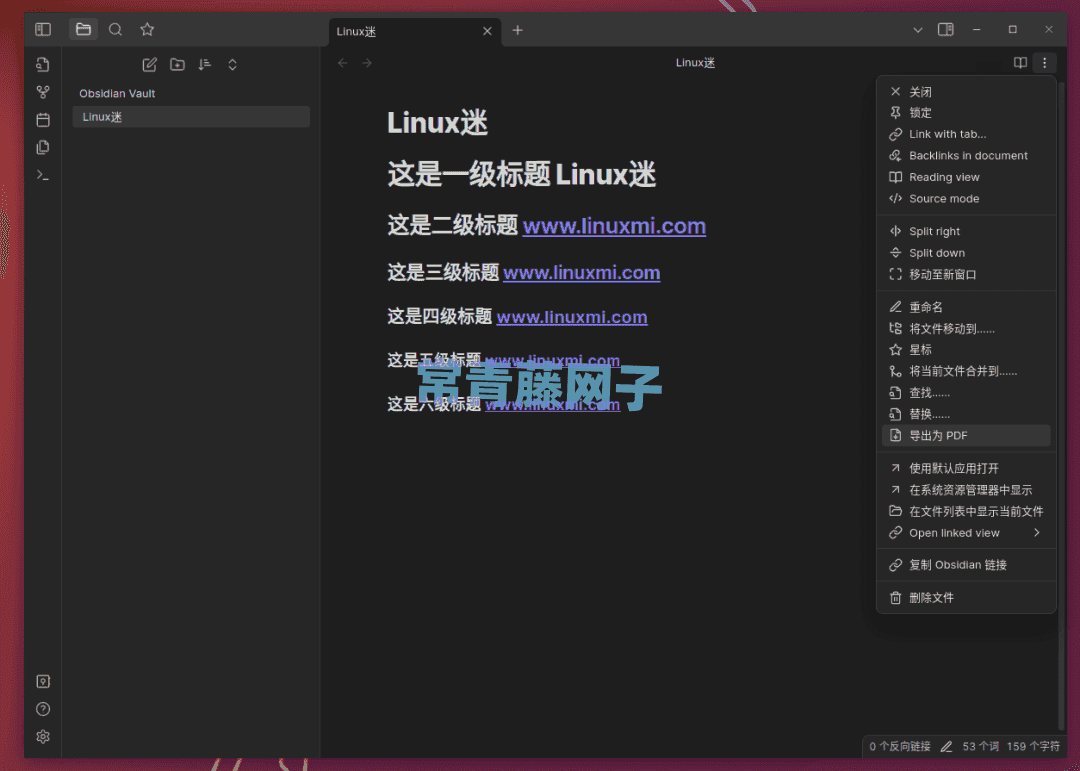
Task: Add a new tab with plus button
Action: 518,30
